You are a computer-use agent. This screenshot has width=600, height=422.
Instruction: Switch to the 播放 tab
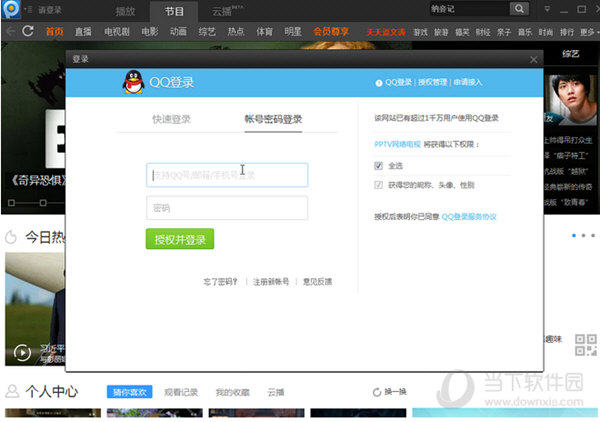(126, 11)
